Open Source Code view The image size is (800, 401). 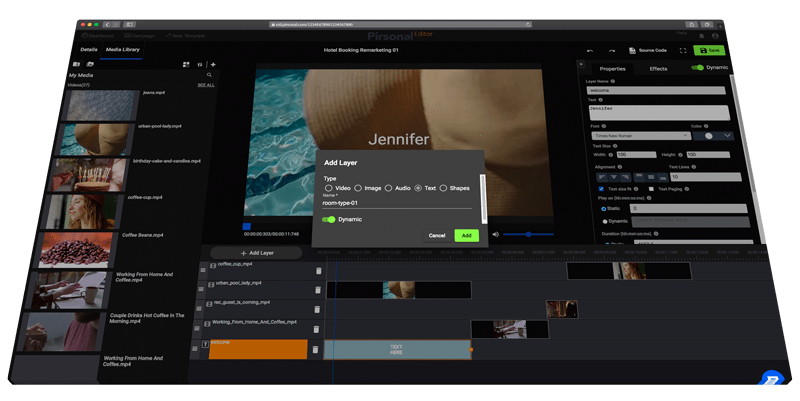click(x=646, y=50)
